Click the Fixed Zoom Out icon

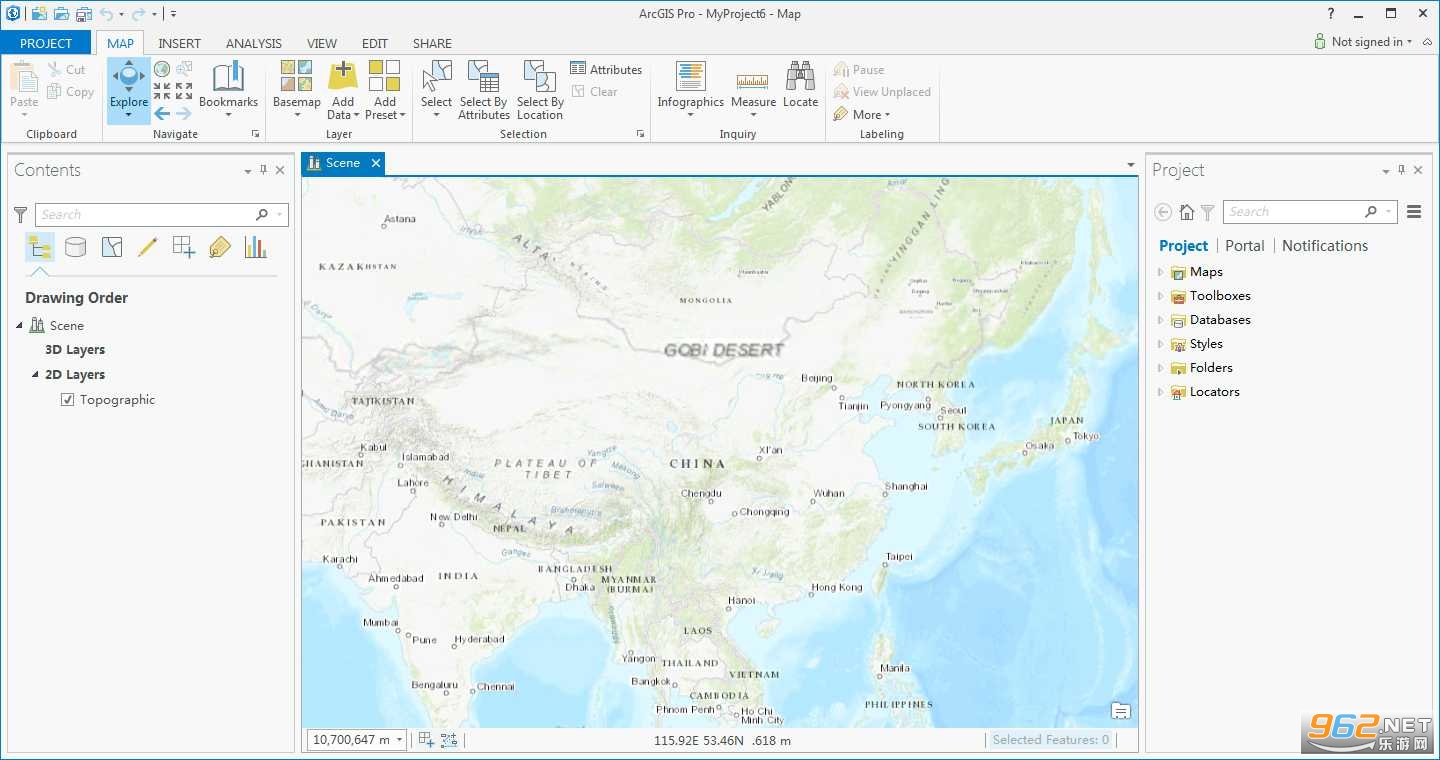pyautogui.click(x=184, y=91)
